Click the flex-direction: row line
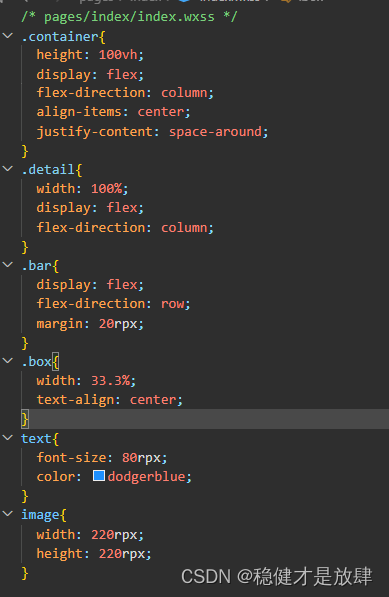The image size is (389, 597). coord(113,304)
